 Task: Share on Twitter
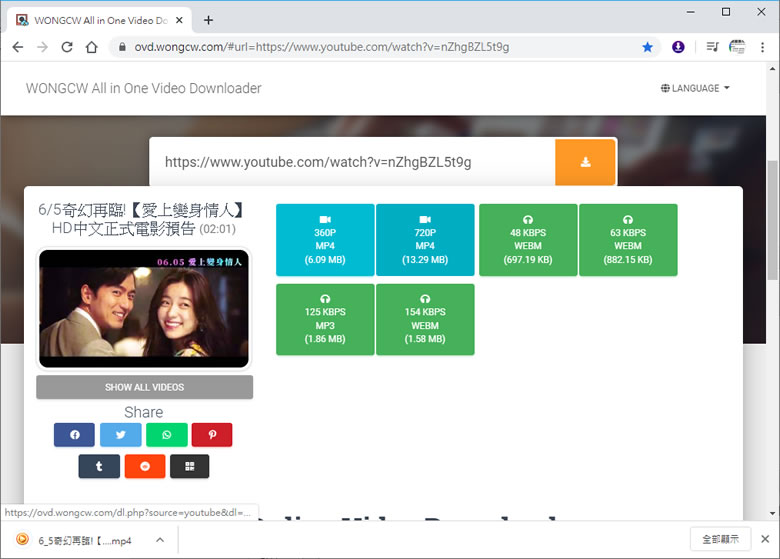[120, 435]
